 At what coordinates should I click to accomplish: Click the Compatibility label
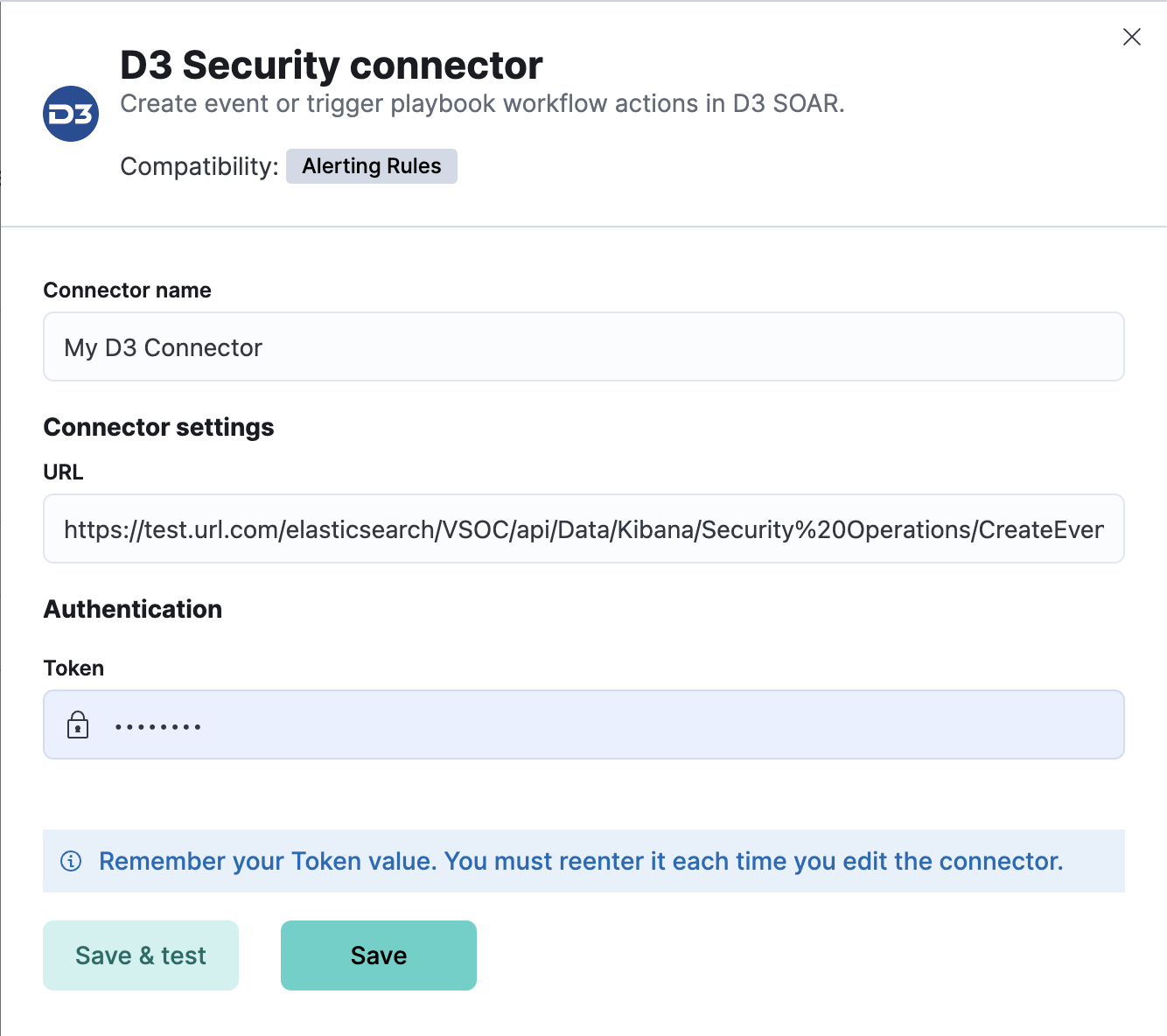pyautogui.click(x=198, y=165)
